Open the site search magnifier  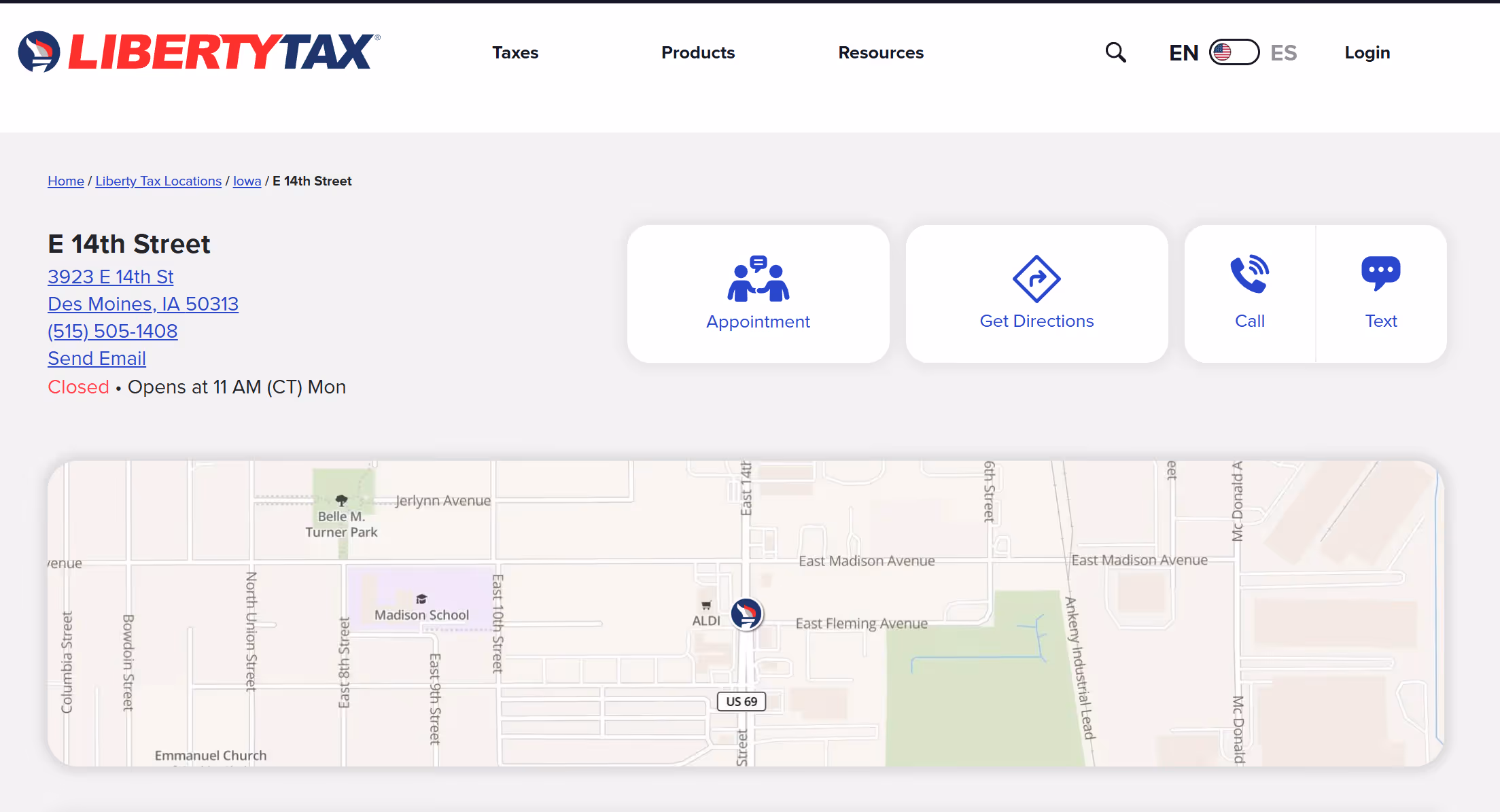[x=1115, y=52]
